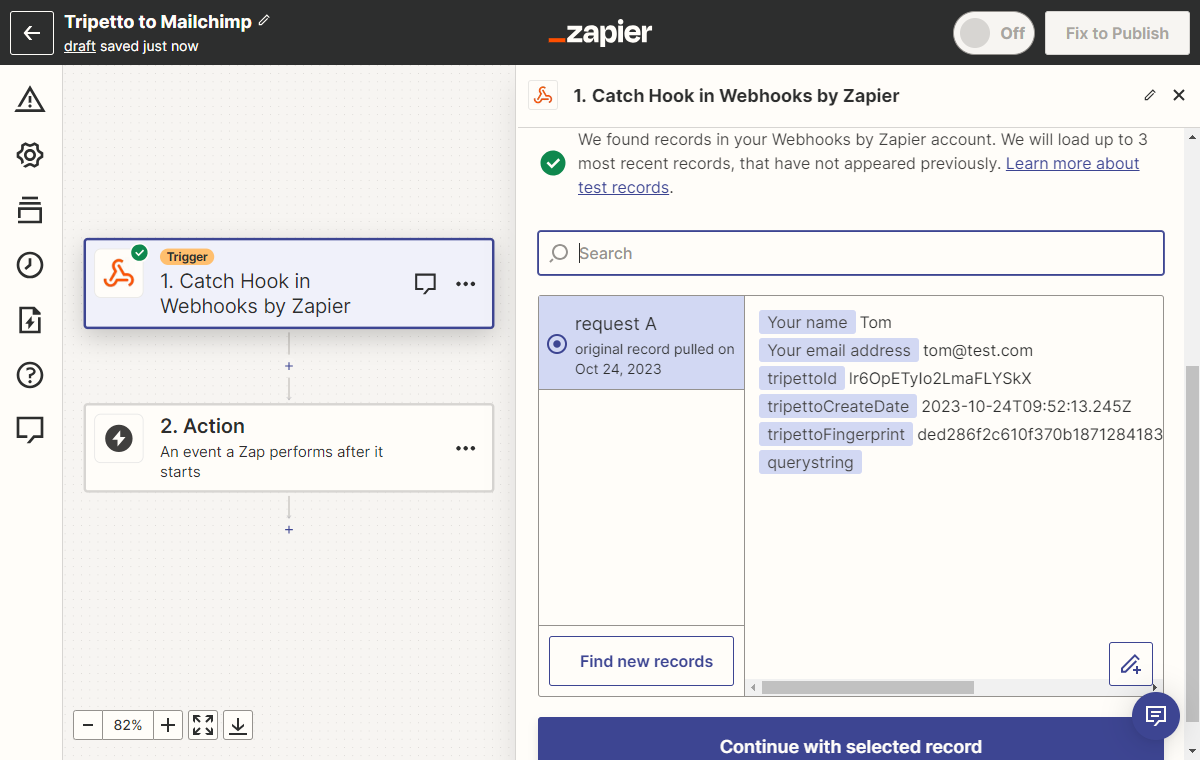This screenshot has width=1200, height=760.
Task: Click the Tripetto to Mailchimp title
Action: pyautogui.click(x=158, y=21)
